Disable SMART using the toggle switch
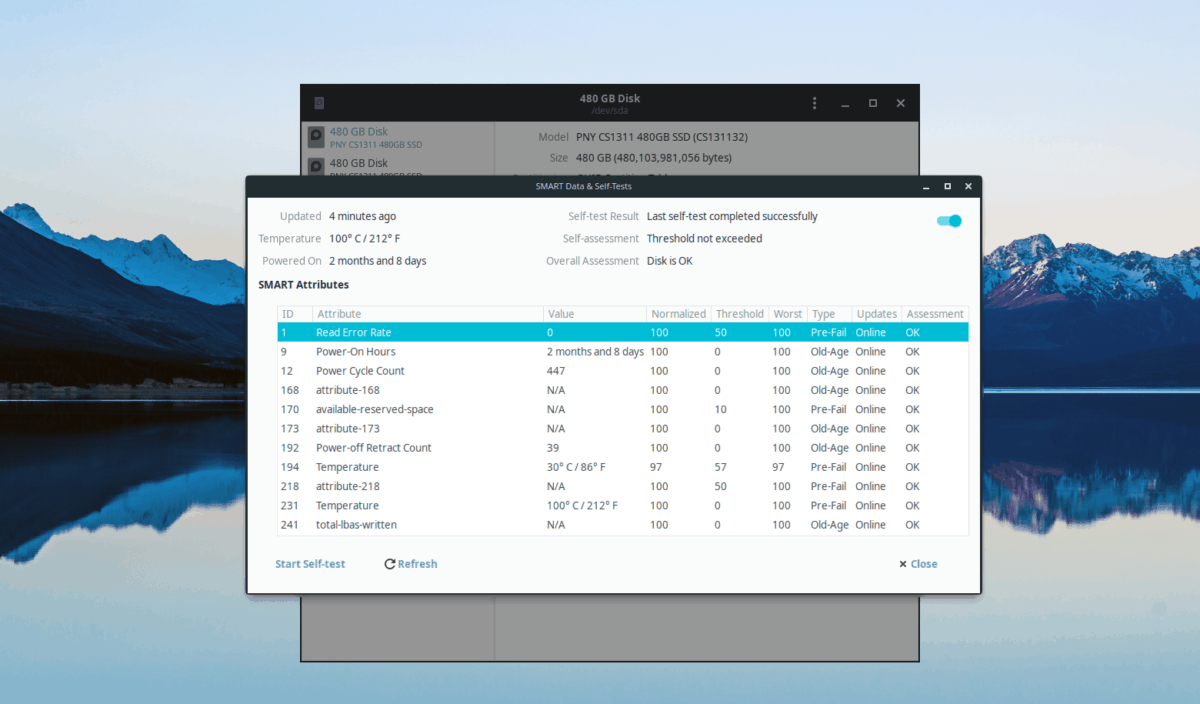This screenshot has width=1200, height=704. 946,220
